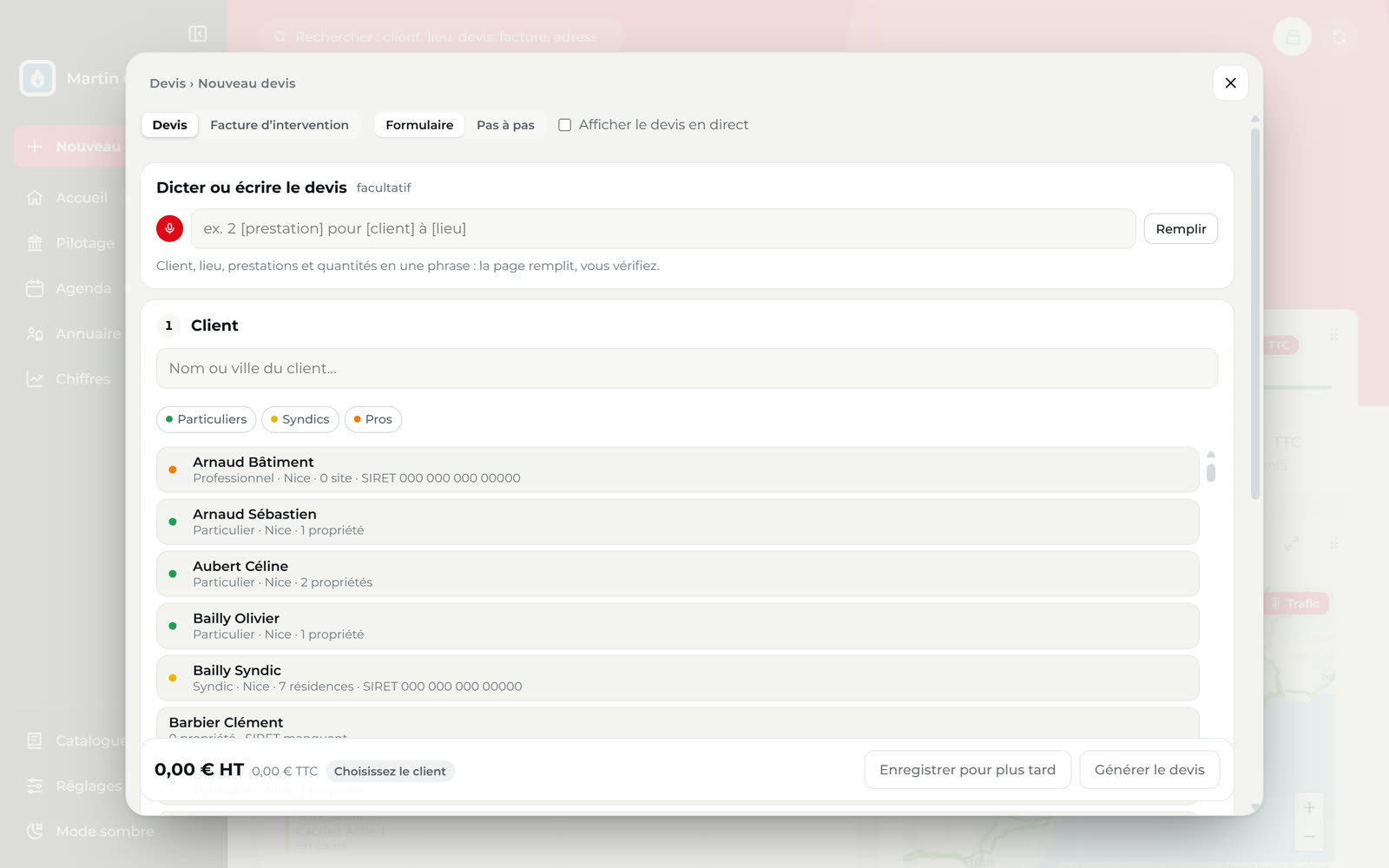The width and height of the screenshot is (1389, 868).
Task: Open Chiffres chart icon in the background sidebar
Action: [x=35, y=378]
